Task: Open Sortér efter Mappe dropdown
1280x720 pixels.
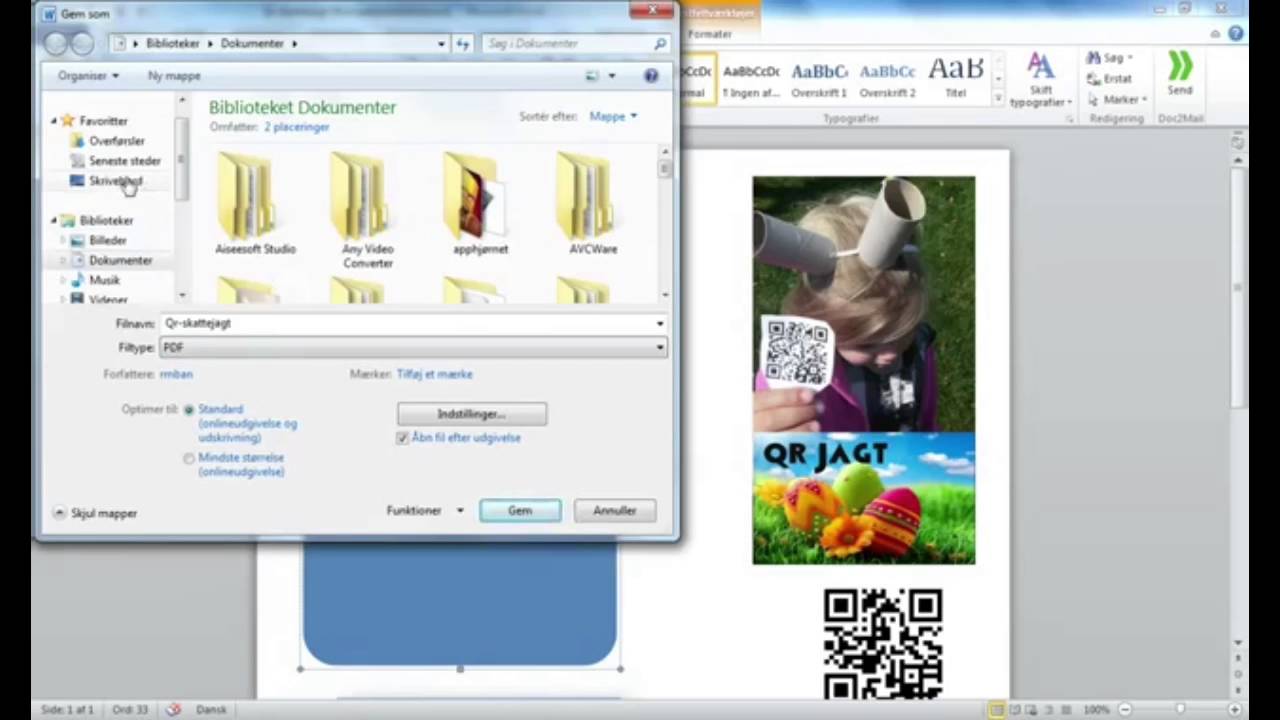Action: pyautogui.click(x=613, y=117)
